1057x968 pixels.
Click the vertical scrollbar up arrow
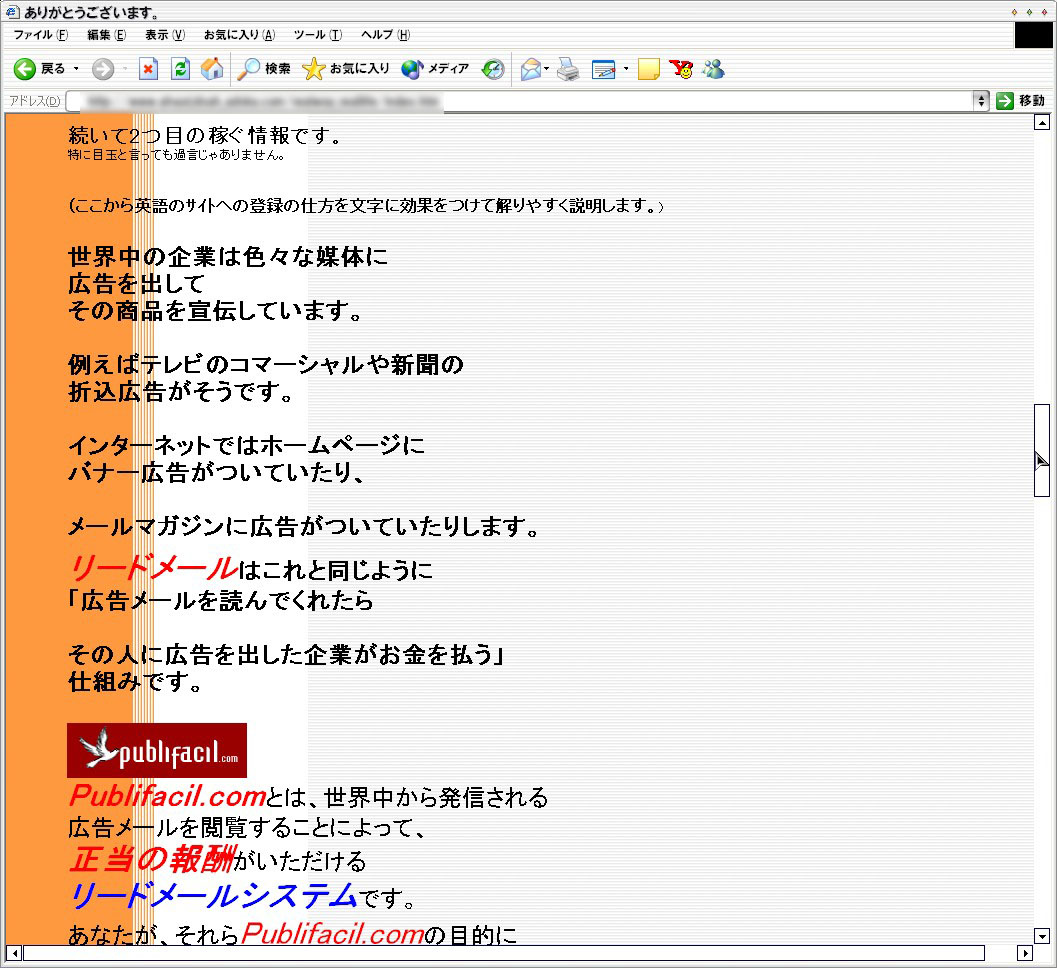coord(1041,123)
